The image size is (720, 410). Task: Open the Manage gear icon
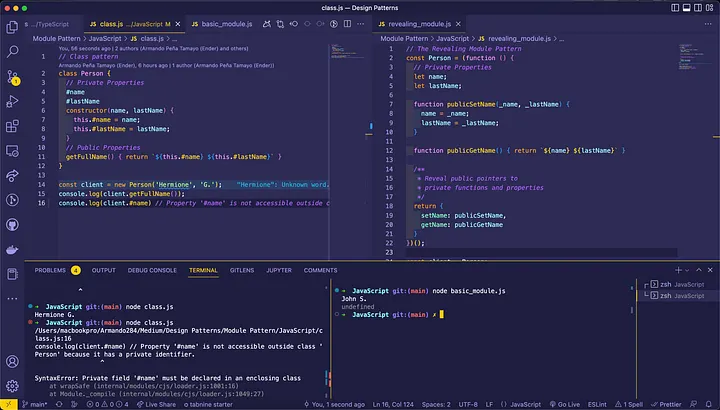12,386
